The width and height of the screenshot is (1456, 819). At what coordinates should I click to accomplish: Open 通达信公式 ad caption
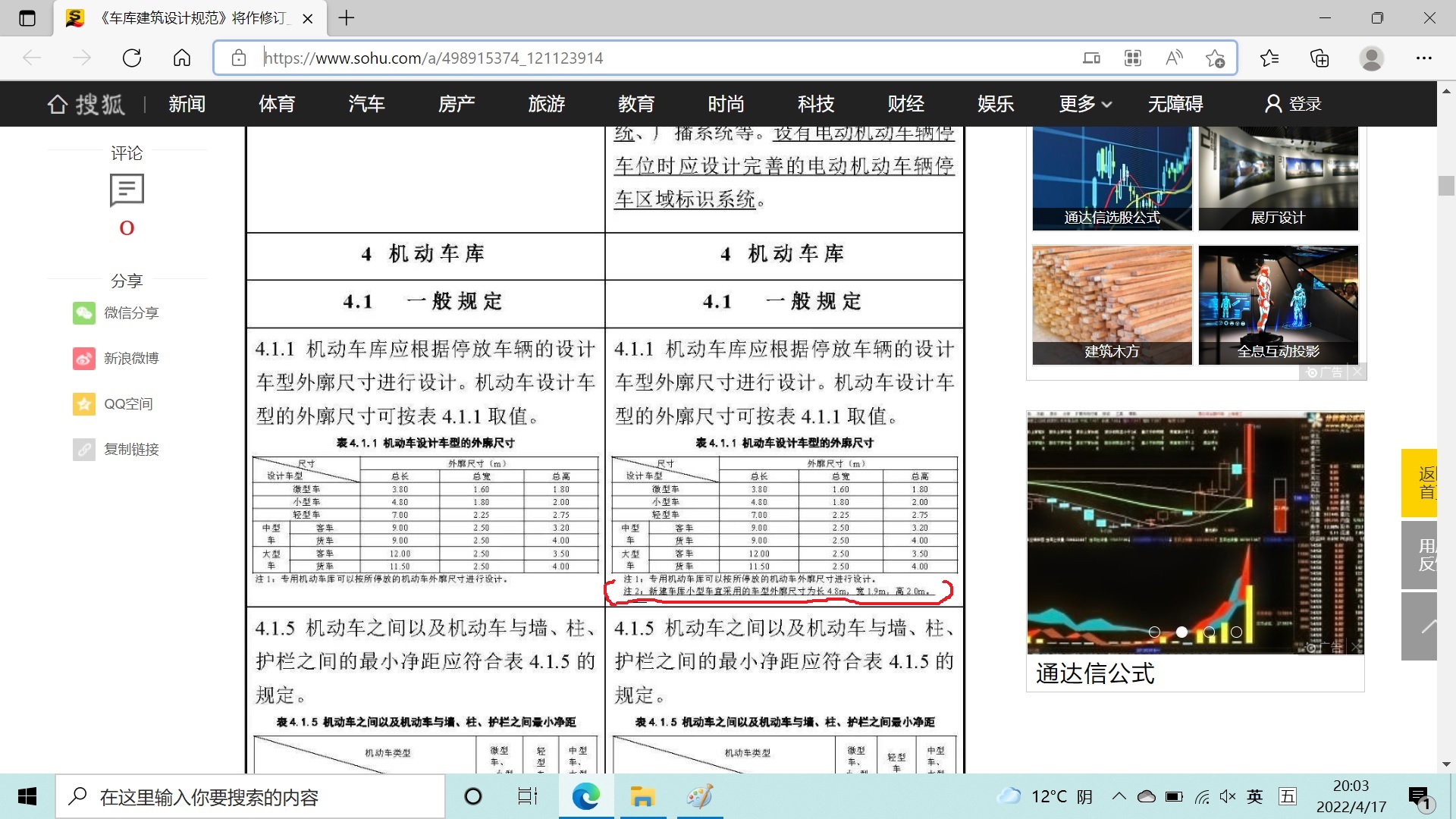click(x=1095, y=673)
